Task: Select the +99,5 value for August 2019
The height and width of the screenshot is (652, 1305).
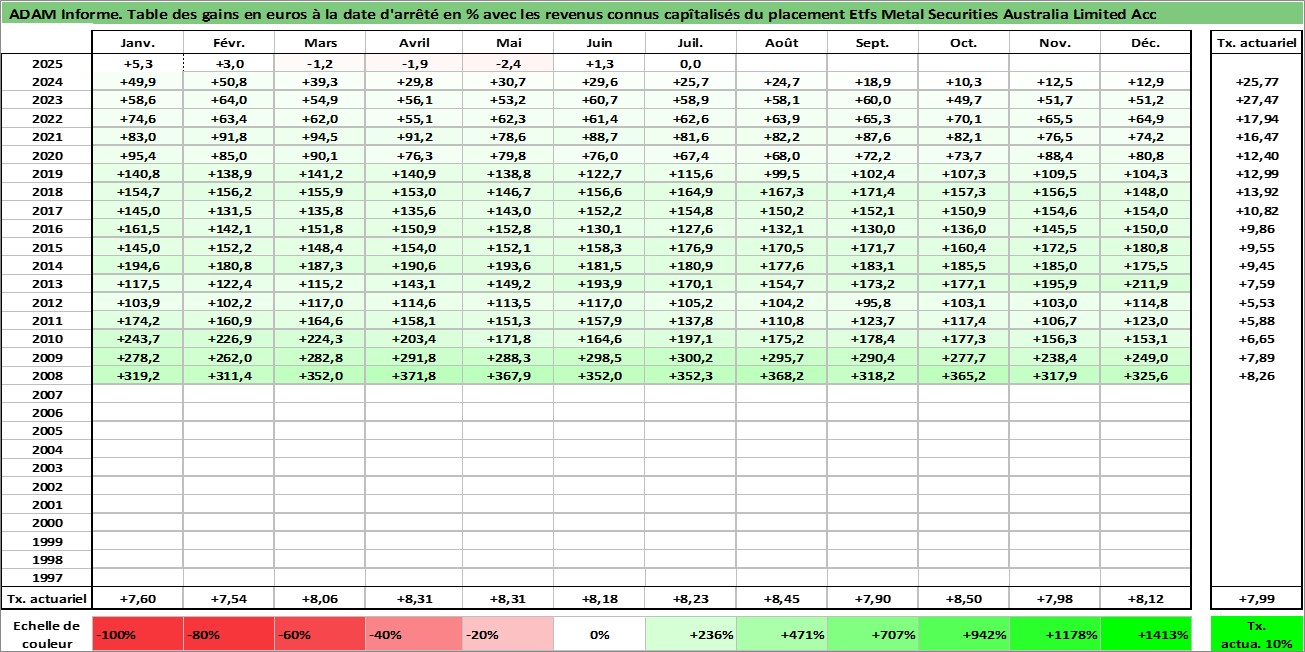Action: click(x=782, y=174)
